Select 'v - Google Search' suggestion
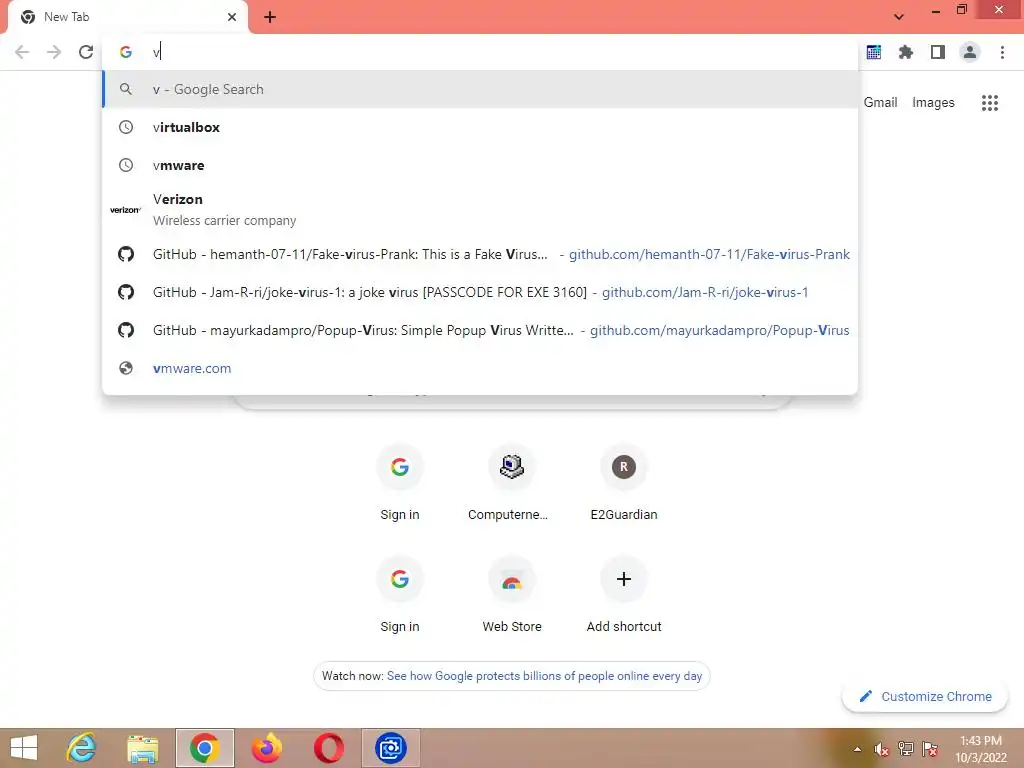This screenshot has width=1024, height=768. click(x=481, y=89)
